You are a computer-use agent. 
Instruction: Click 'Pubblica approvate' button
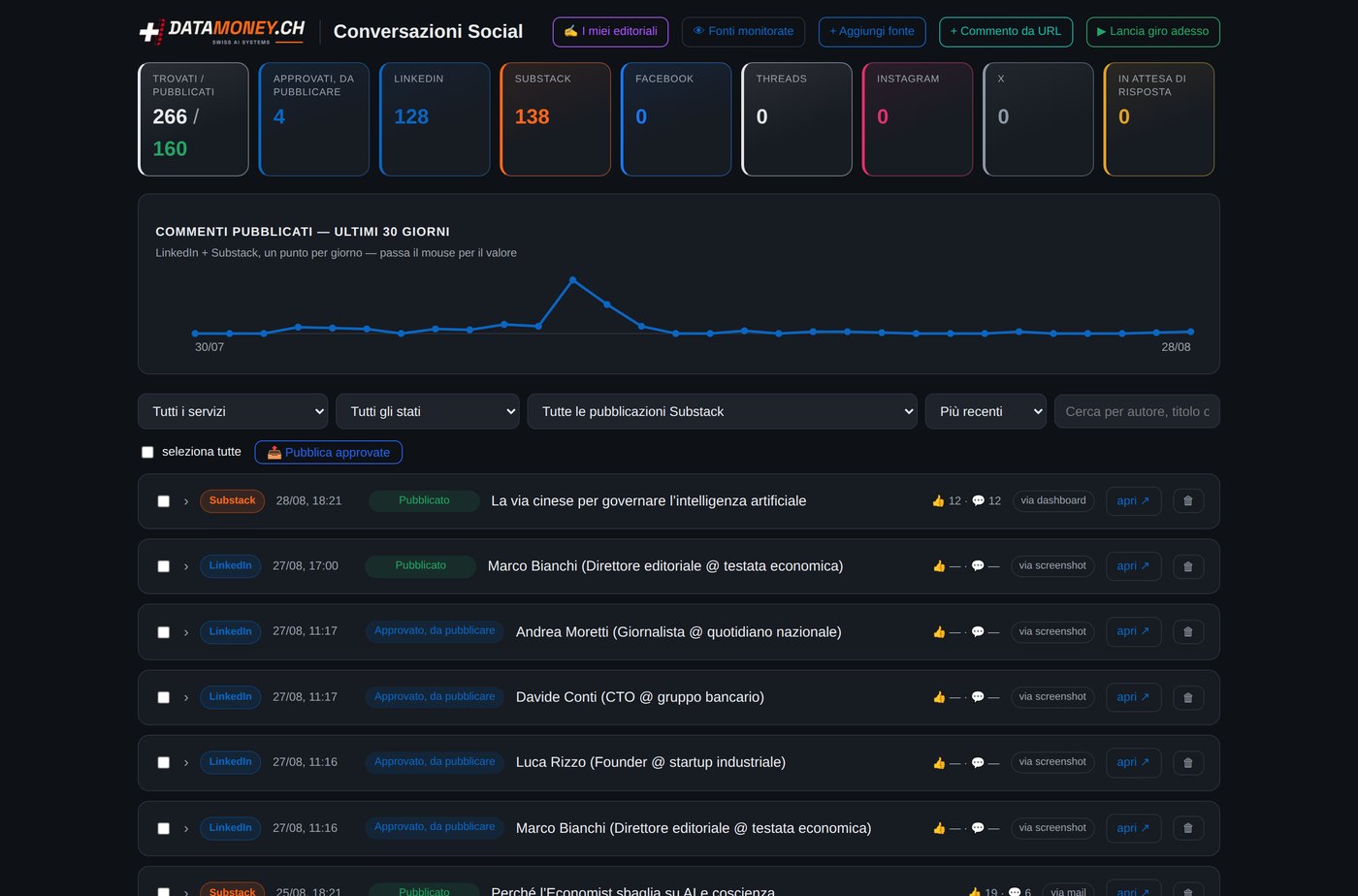pyautogui.click(x=329, y=452)
